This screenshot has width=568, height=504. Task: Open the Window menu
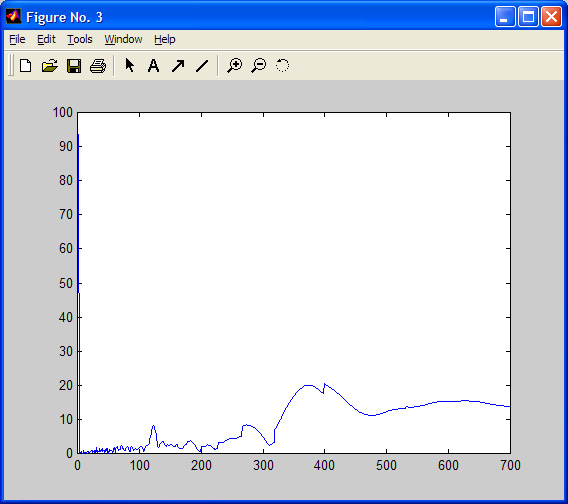(123, 39)
